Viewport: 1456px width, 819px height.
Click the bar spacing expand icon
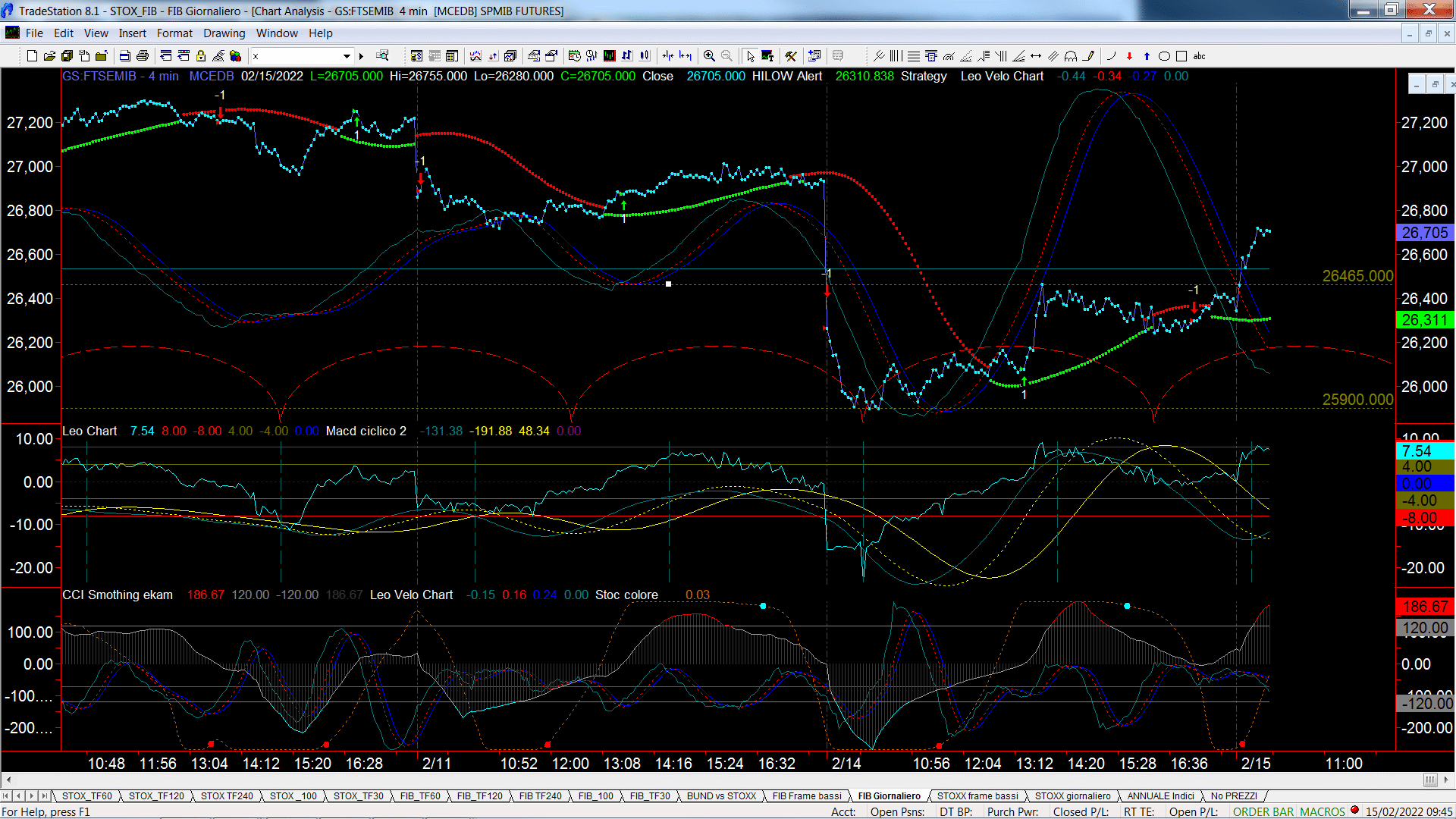(x=686, y=56)
